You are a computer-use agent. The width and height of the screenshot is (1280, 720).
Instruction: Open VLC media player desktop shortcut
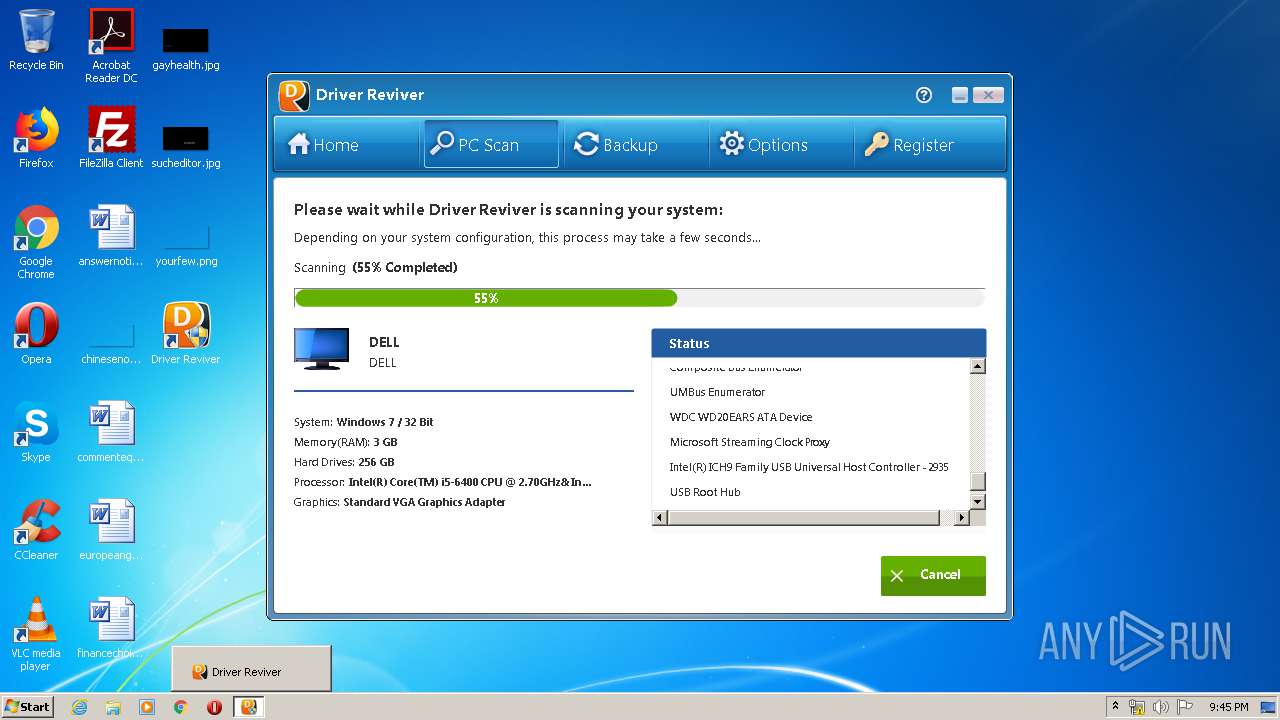[x=36, y=634]
